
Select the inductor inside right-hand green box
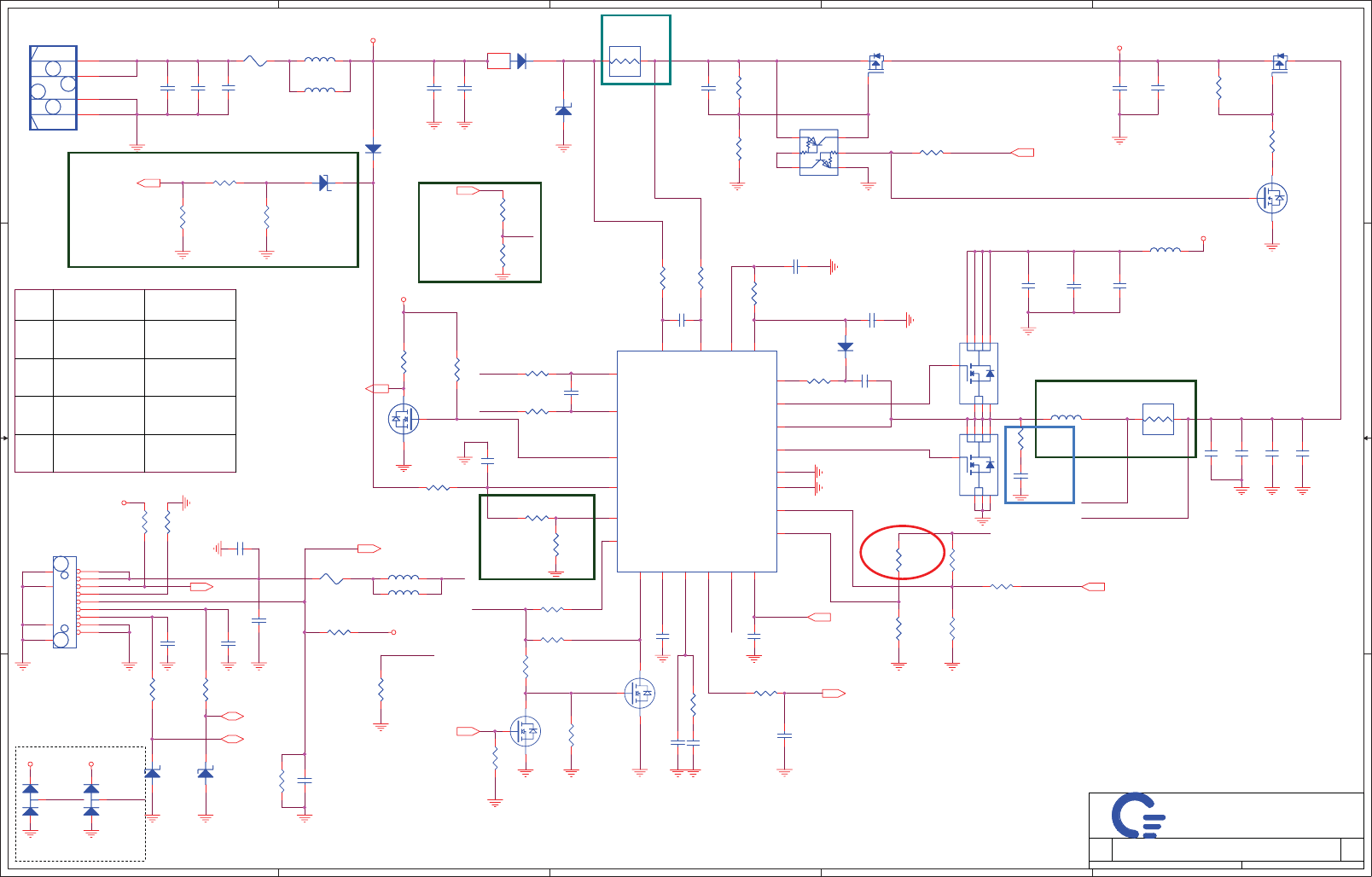pos(1066,418)
